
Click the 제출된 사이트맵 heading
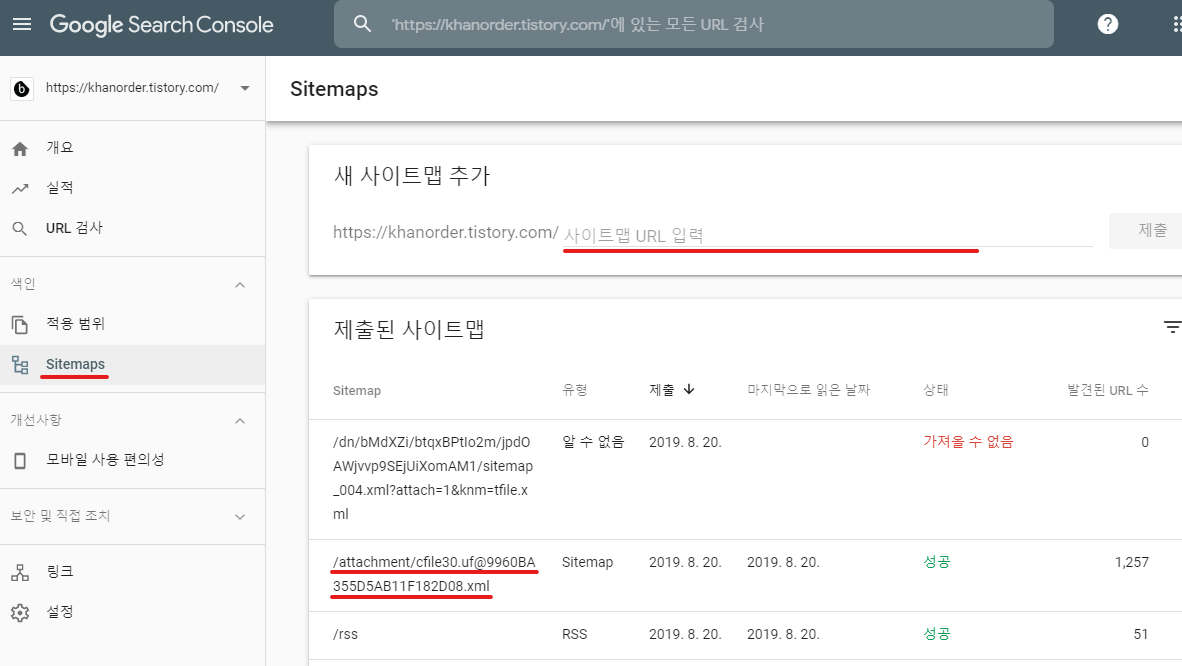pyautogui.click(x=409, y=330)
